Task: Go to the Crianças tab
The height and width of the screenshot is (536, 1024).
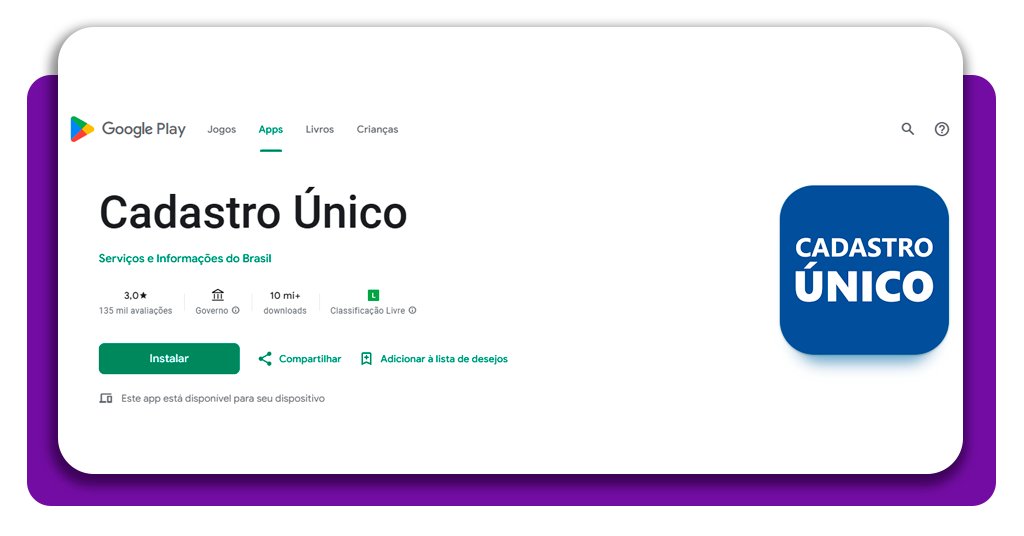Action: coord(377,129)
